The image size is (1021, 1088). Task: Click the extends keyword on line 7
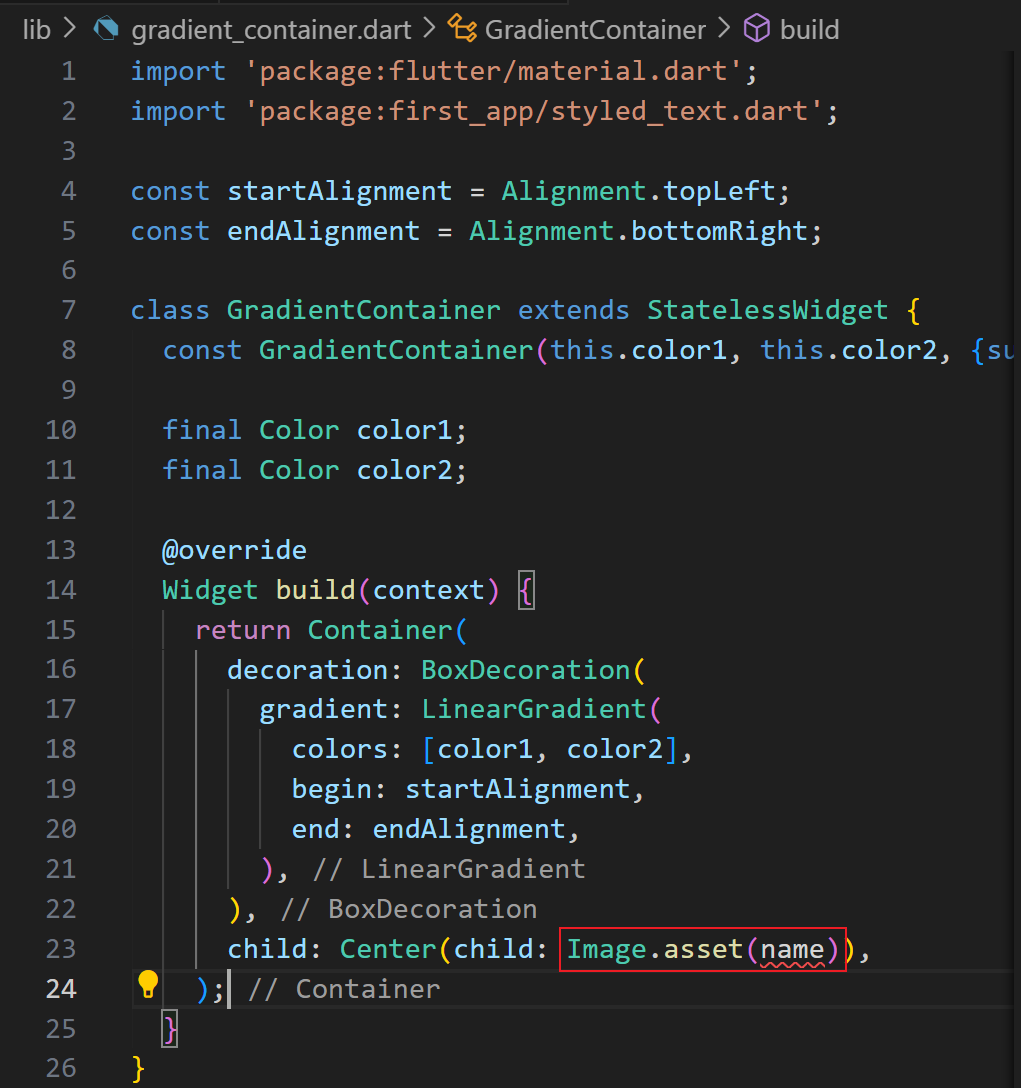click(x=573, y=310)
